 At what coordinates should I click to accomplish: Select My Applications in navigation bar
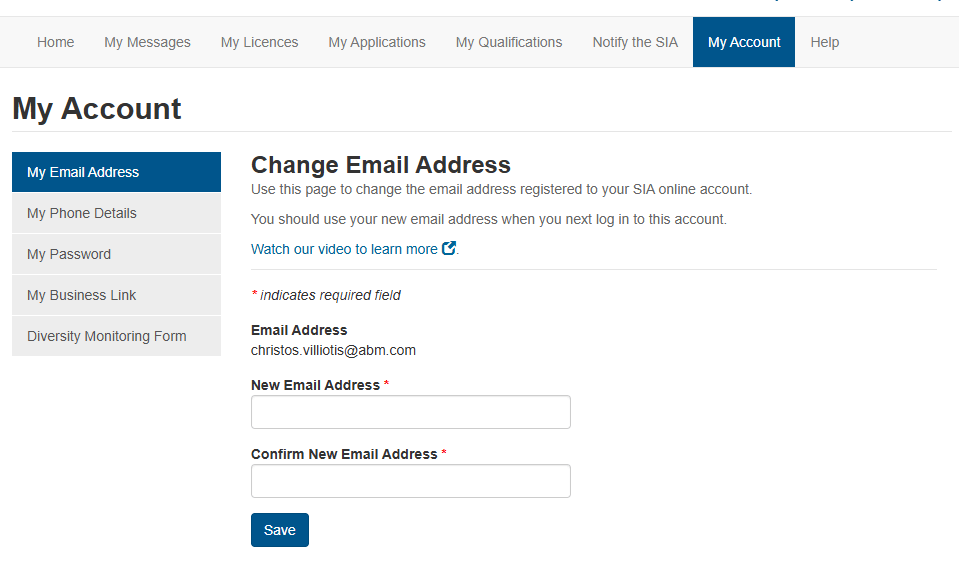[x=377, y=42]
